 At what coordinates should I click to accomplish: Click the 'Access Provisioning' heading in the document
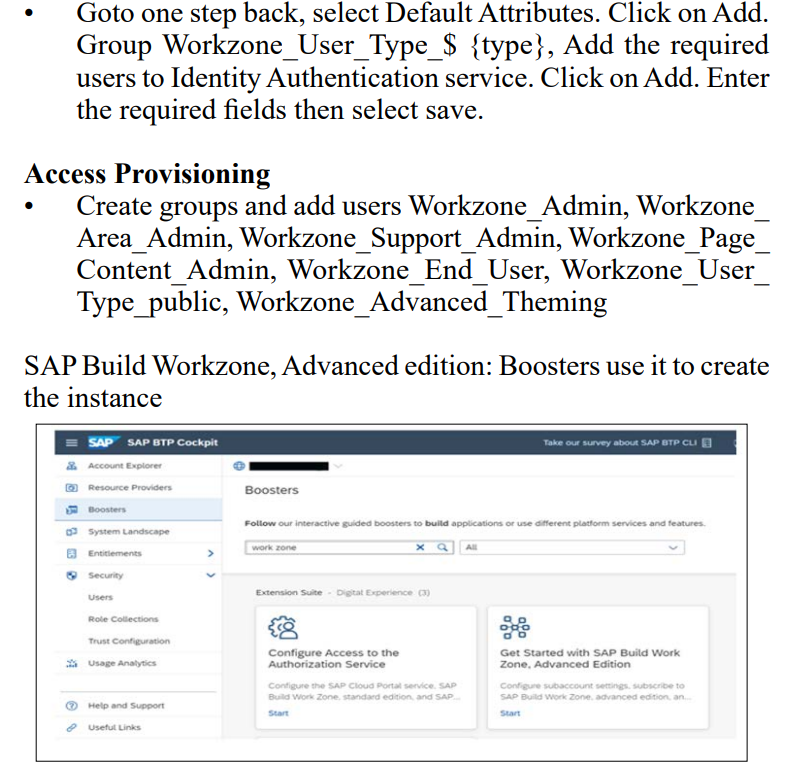click(147, 174)
